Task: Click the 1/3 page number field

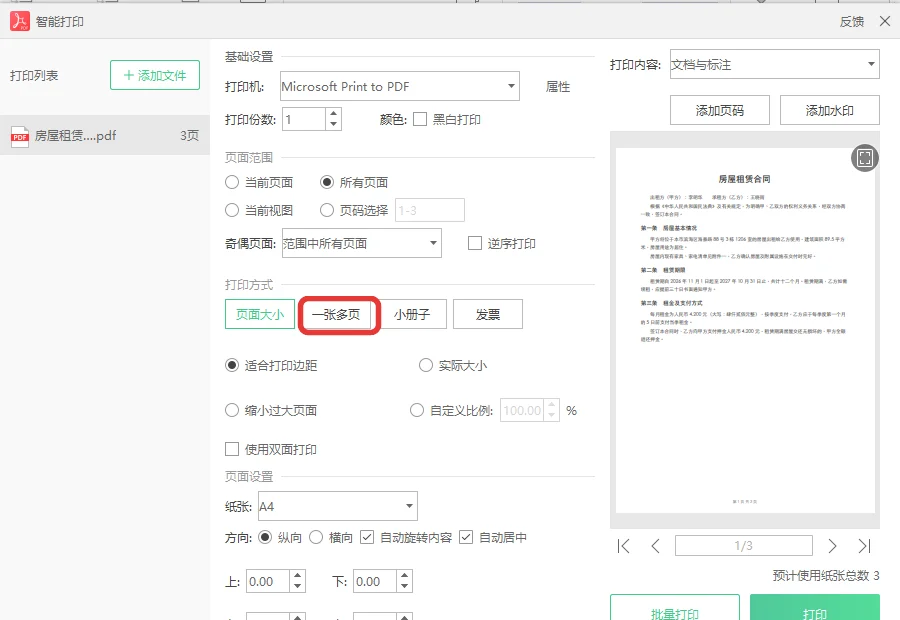Action: coord(744,545)
